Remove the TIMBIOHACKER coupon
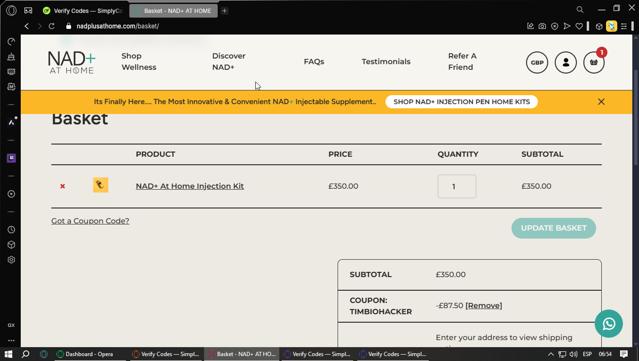The width and height of the screenshot is (639, 361). coord(484,306)
